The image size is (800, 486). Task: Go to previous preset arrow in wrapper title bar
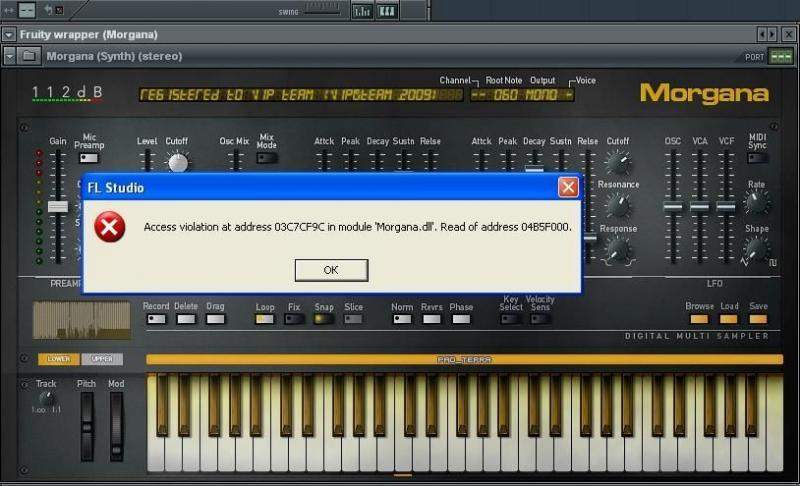(762, 35)
